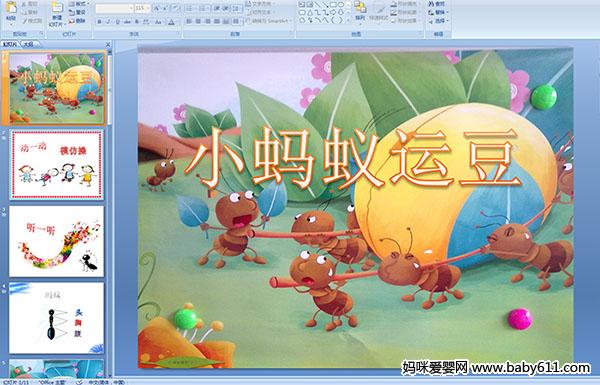Toggle bold formatting
The image size is (600, 385).
[x=99, y=22]
